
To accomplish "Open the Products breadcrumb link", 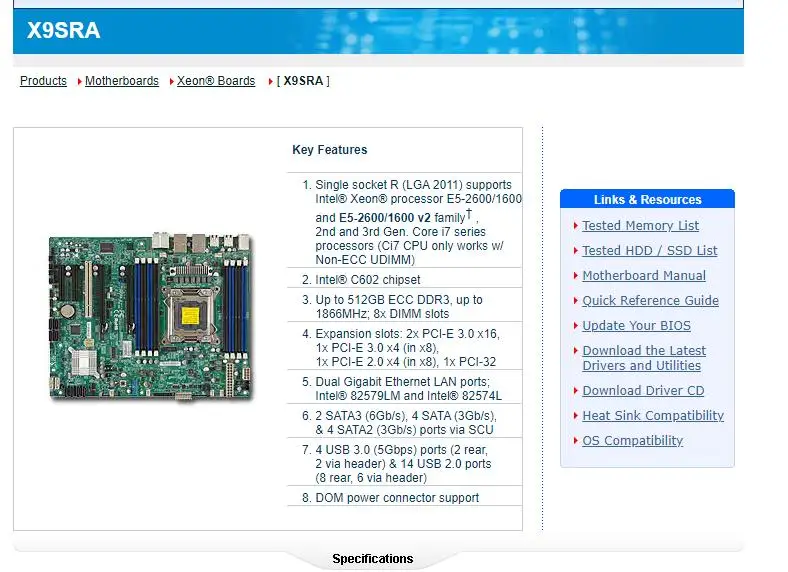I will click(43, 81).
